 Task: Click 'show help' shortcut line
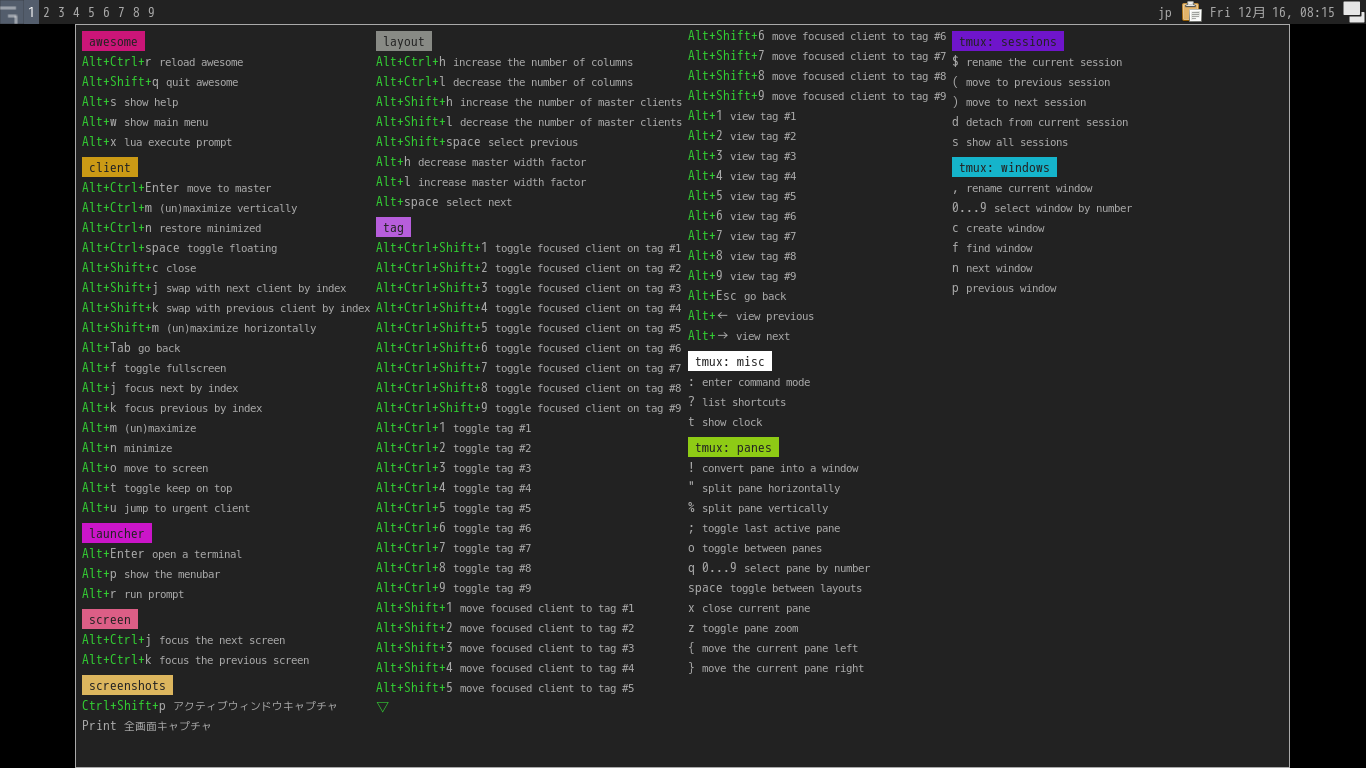130,102
